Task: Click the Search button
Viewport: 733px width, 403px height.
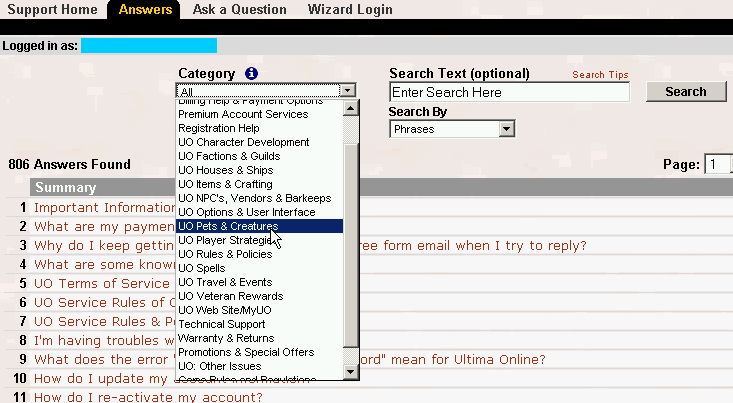Action: click(x=686, y=92)
